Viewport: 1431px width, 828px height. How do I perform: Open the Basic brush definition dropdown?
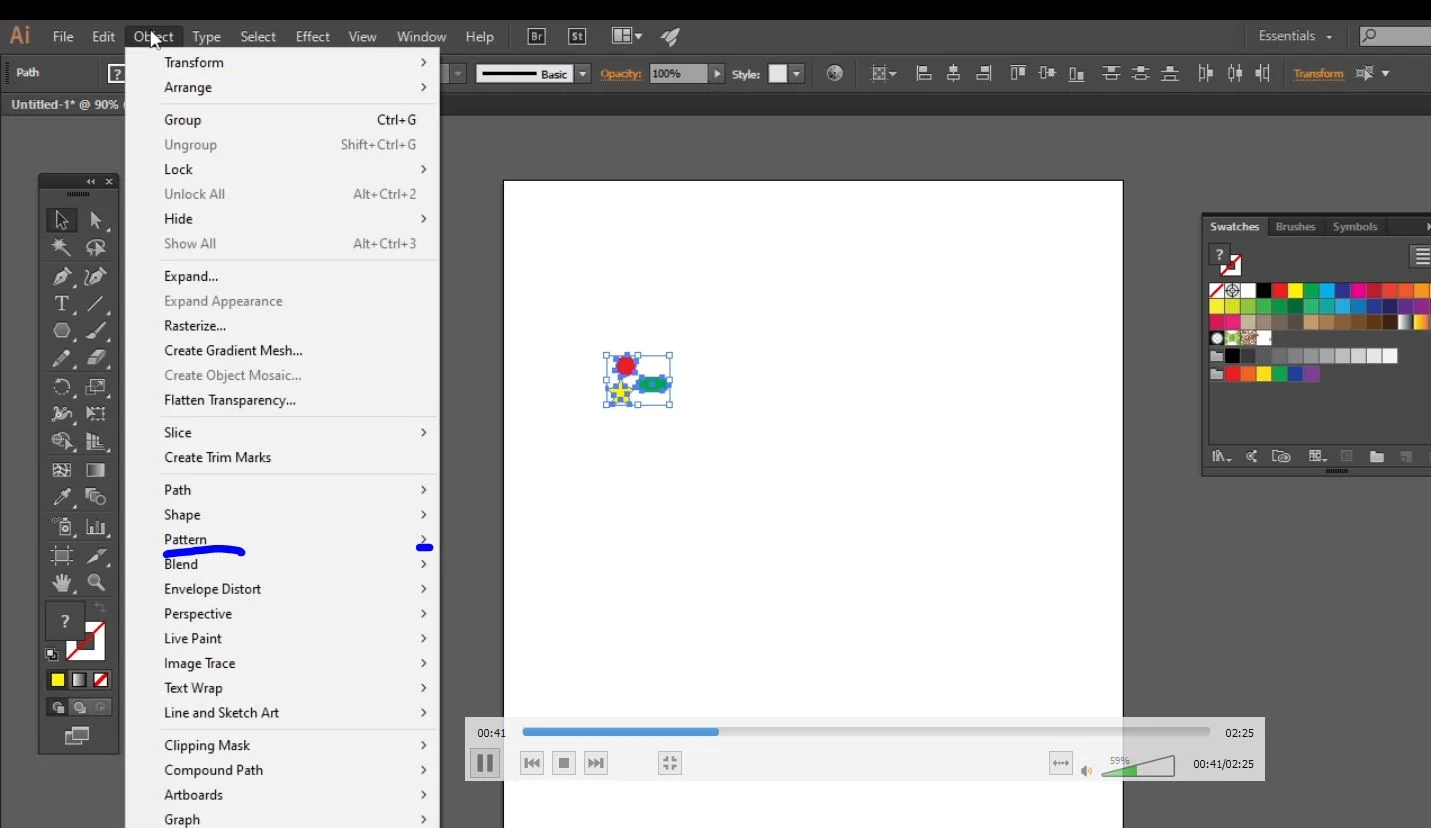tap(582, 74)
